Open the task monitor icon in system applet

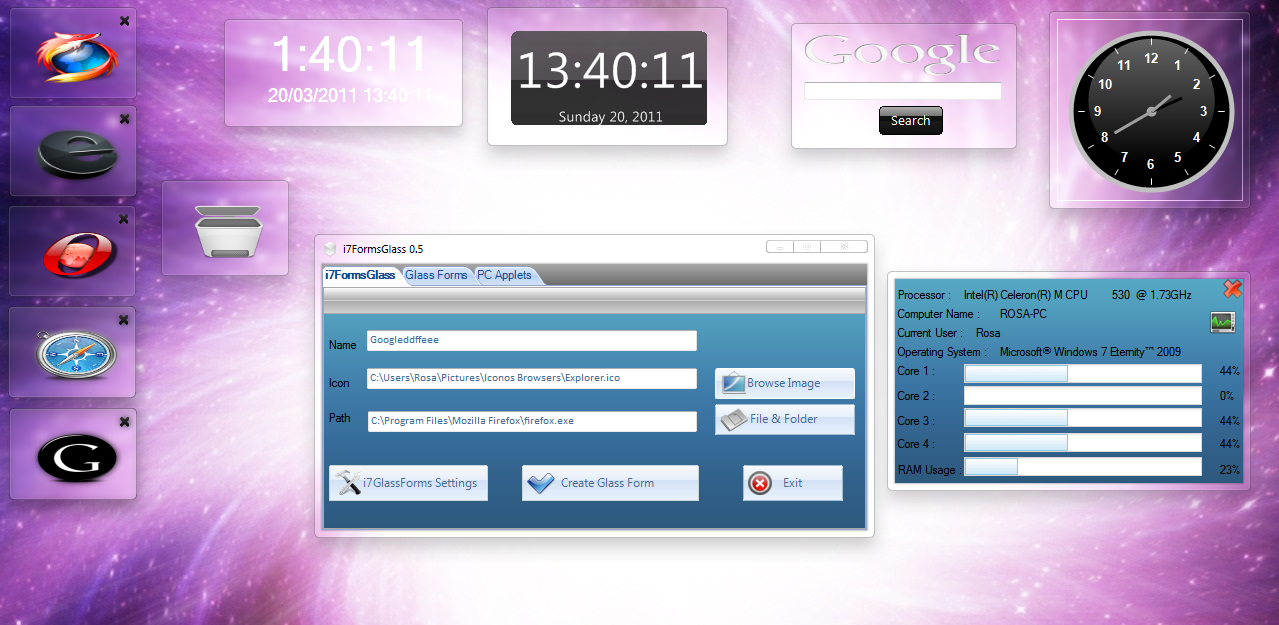tap(1222, 322)
